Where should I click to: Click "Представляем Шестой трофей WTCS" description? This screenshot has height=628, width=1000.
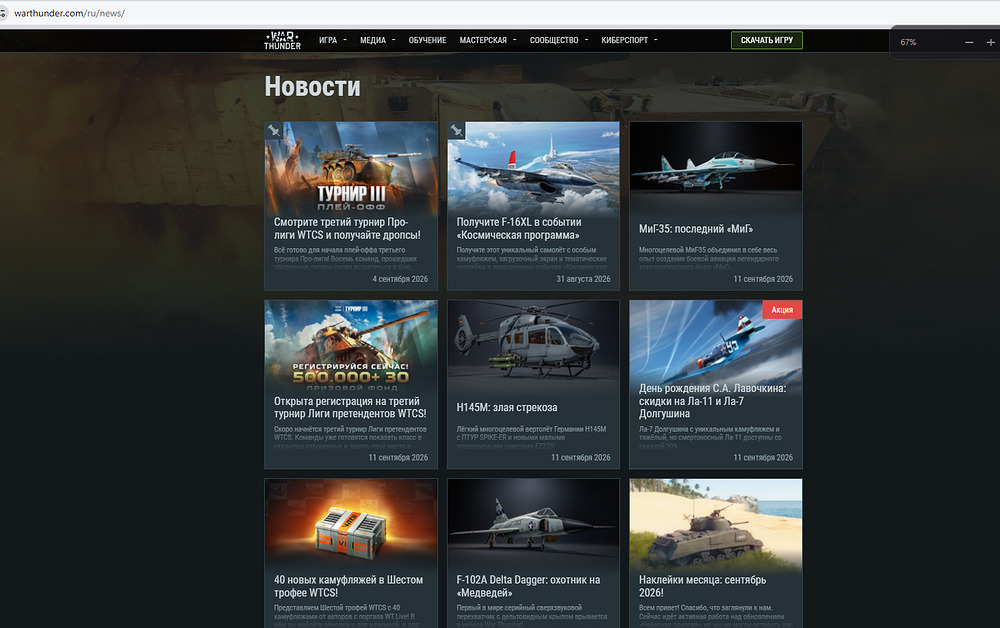344,615
